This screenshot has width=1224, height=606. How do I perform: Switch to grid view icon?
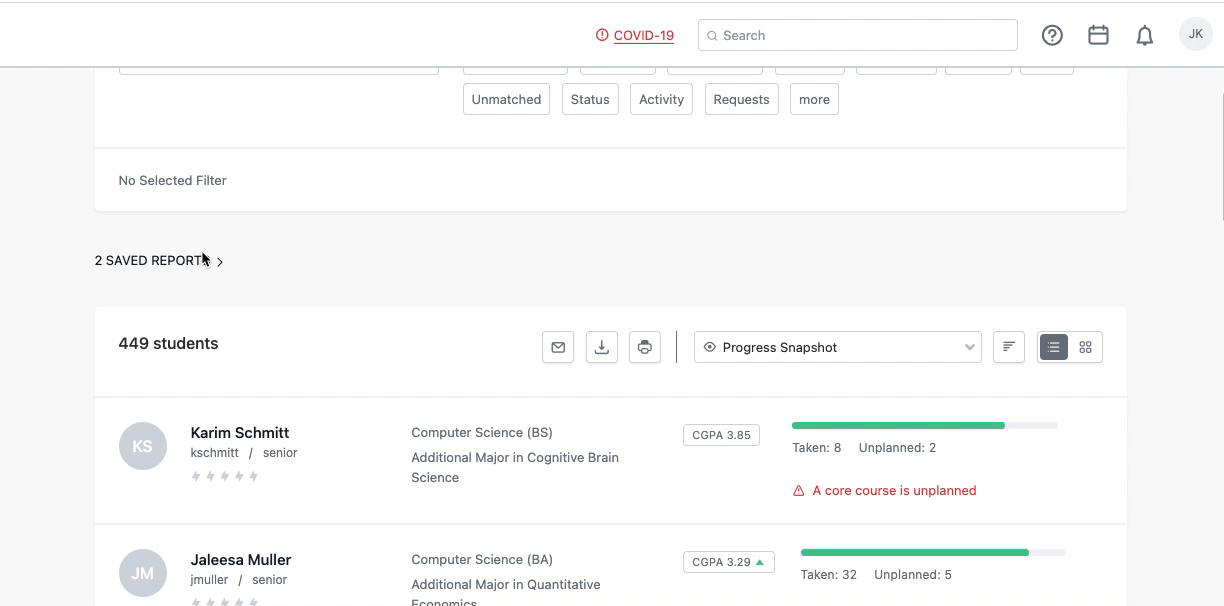click(1086, 347)
